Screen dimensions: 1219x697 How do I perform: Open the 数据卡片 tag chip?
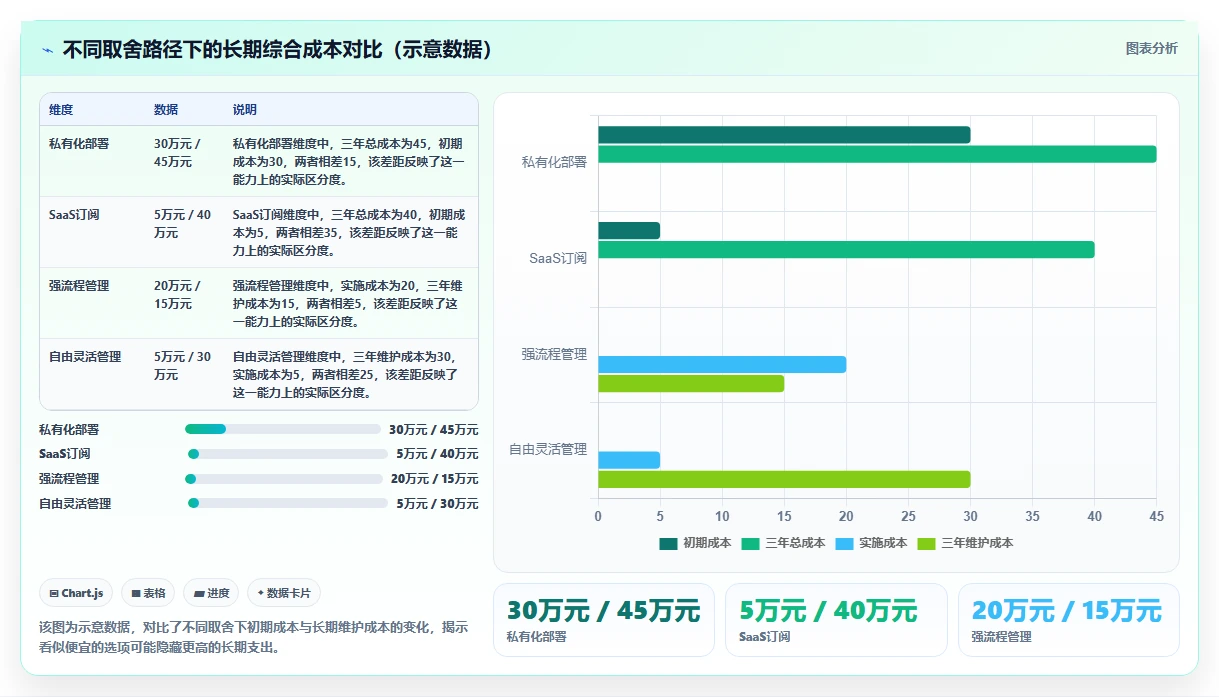[x=284, y=593]
